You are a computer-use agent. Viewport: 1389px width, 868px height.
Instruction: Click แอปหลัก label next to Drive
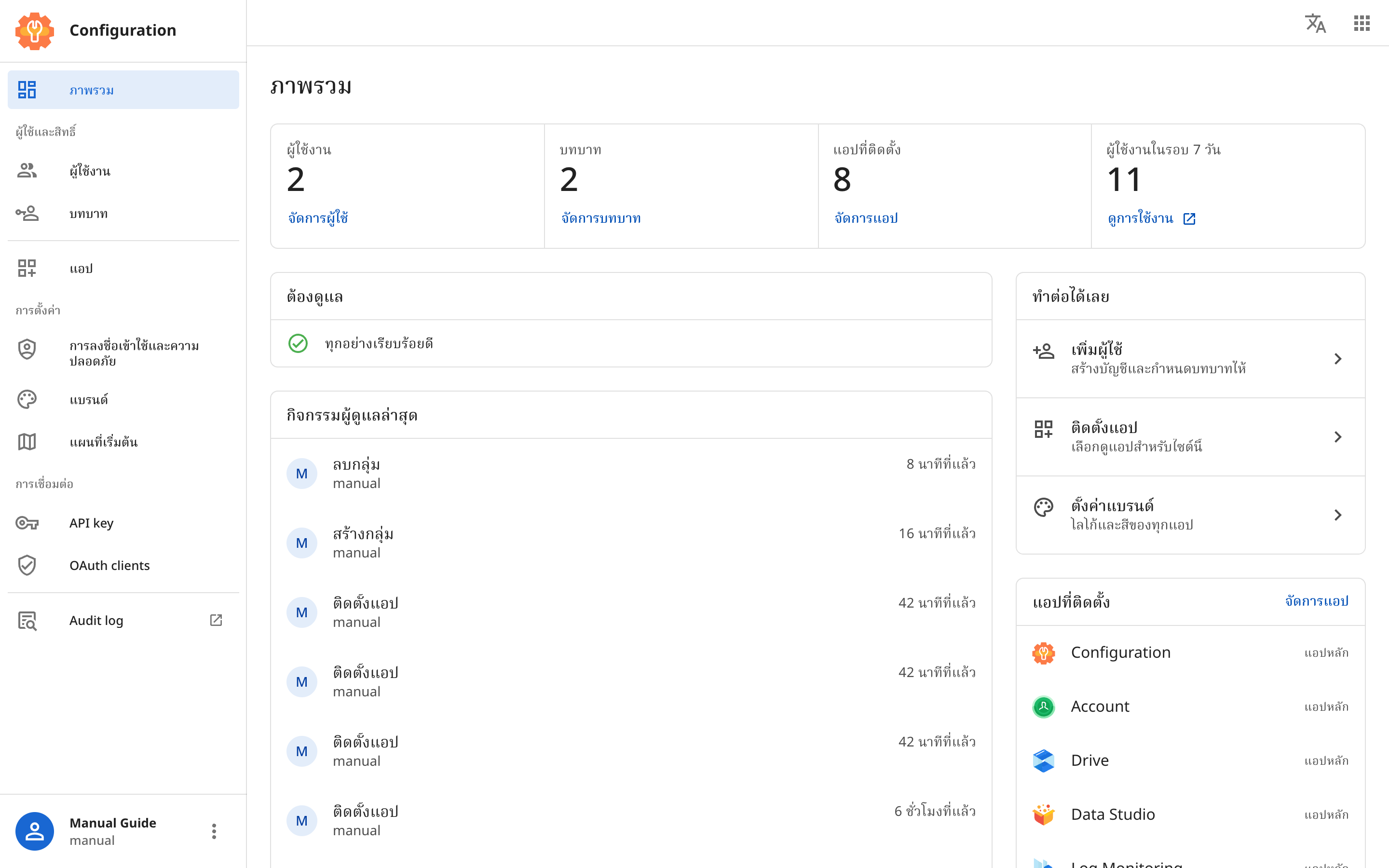[1326, 760]
